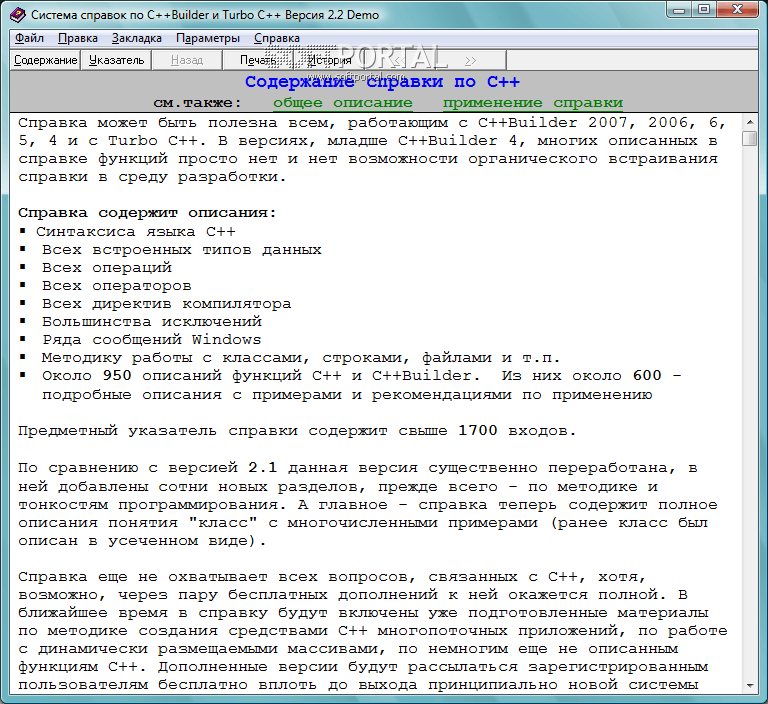Click the vertical scrollbar thumb
Screen dimensions: 768x704
click(x=749, y=138)
